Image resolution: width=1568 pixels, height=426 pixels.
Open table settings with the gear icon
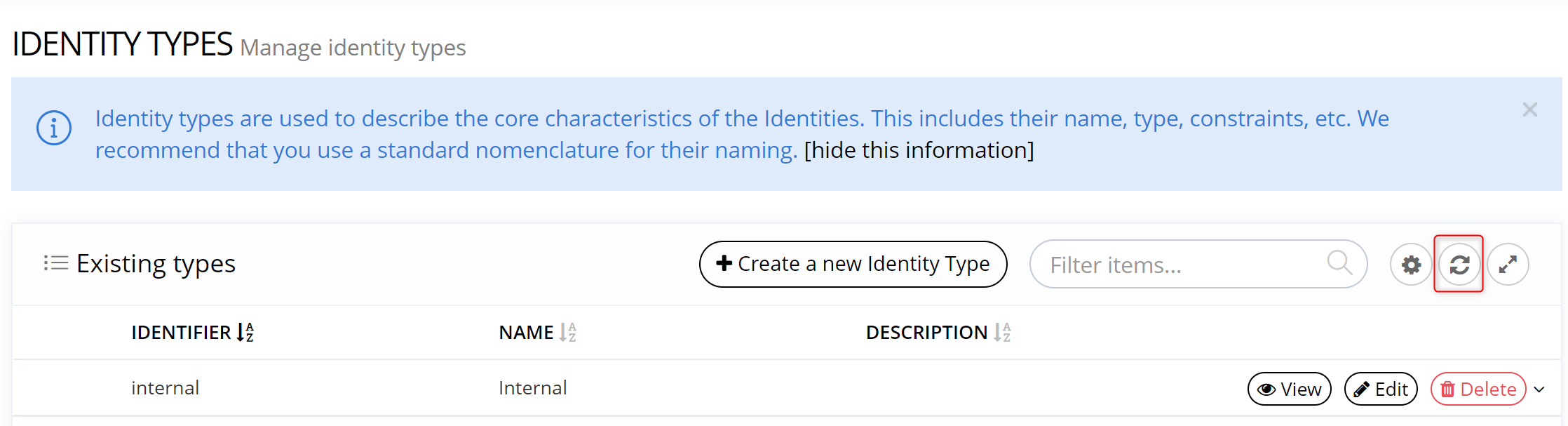click(x=1411, y=265)
